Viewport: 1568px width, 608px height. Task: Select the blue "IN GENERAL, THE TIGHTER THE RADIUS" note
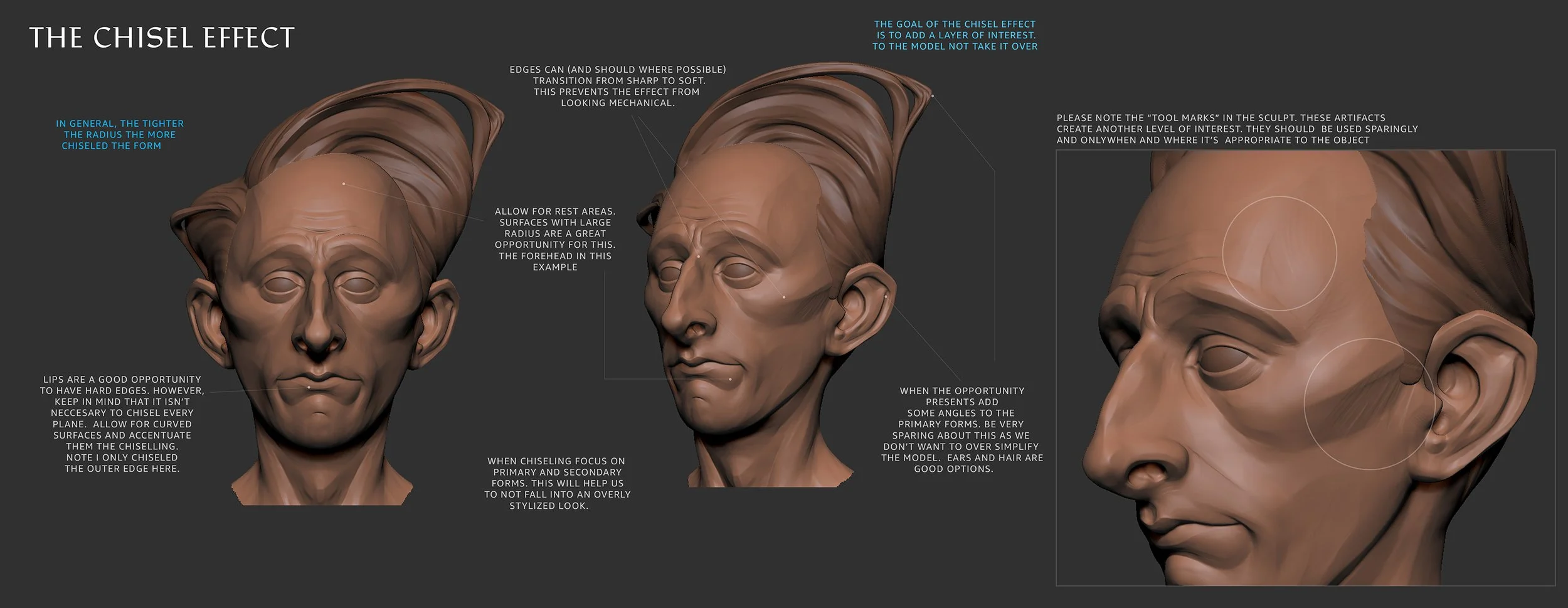click(119, 135)
